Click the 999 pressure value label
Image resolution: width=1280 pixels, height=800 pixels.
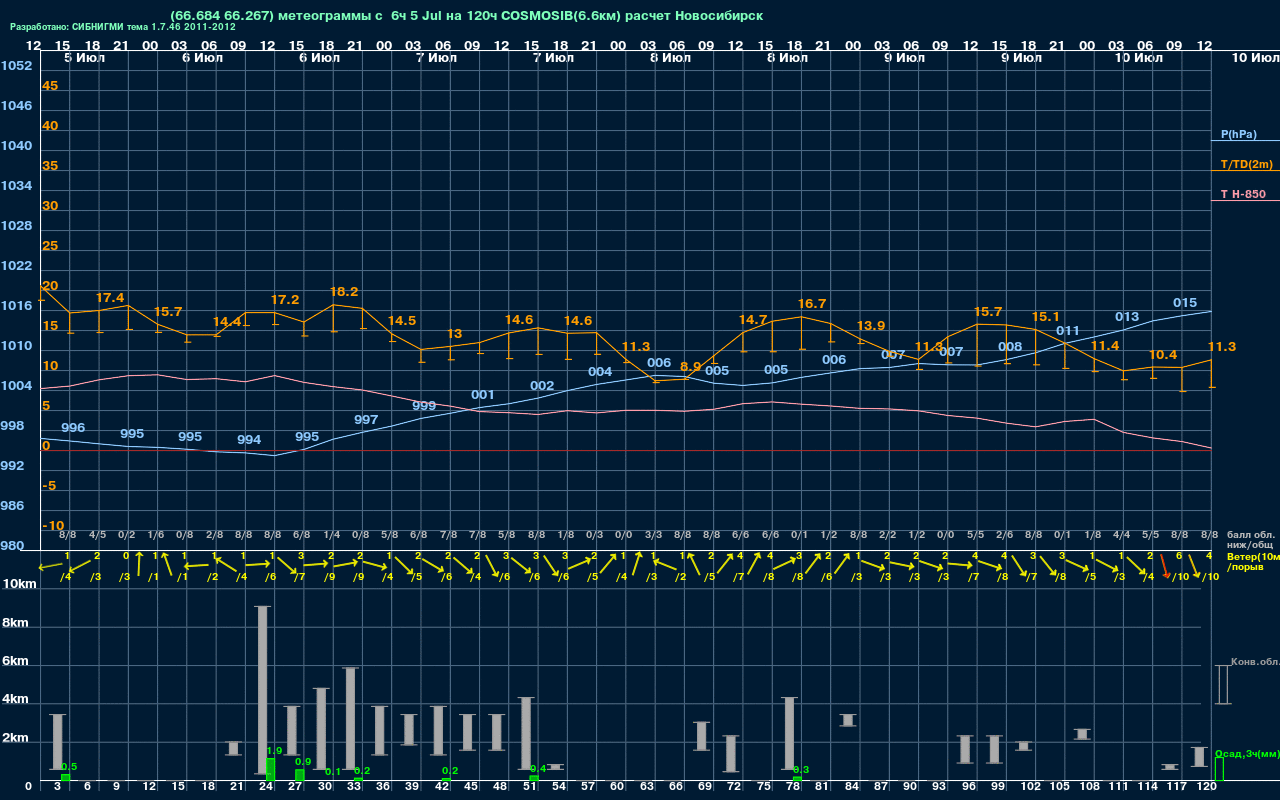424,406
